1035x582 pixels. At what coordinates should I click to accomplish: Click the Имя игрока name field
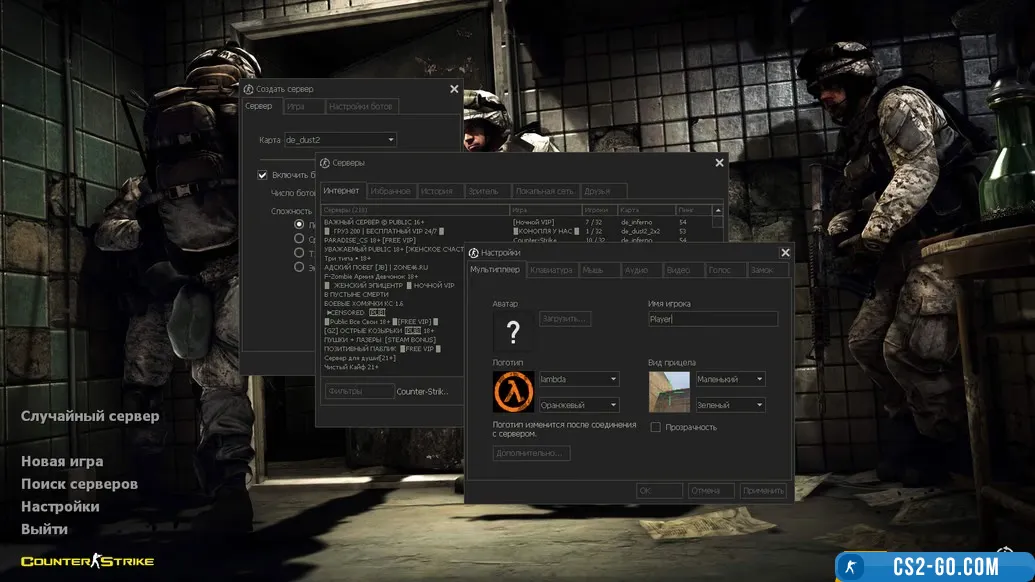click(713, 319)
